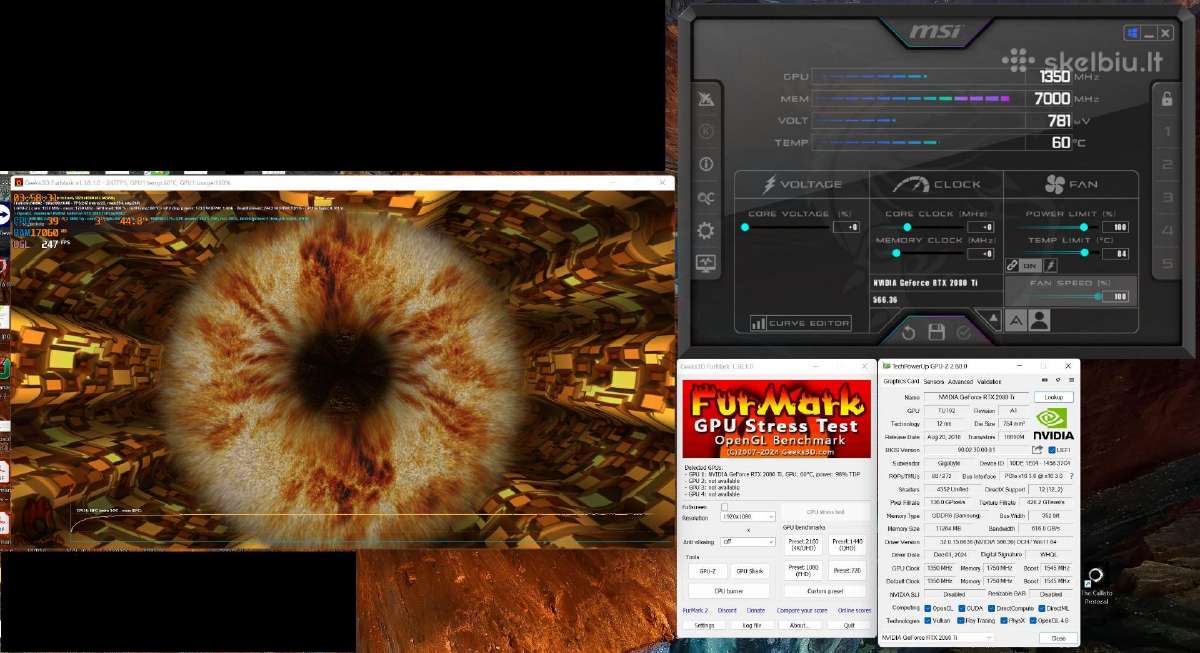Toggle the DirectML checkbox in GPU-Z
The height and width of the screenshot is (653, 1200).
pyautogui.click(x=1042, y=608)
